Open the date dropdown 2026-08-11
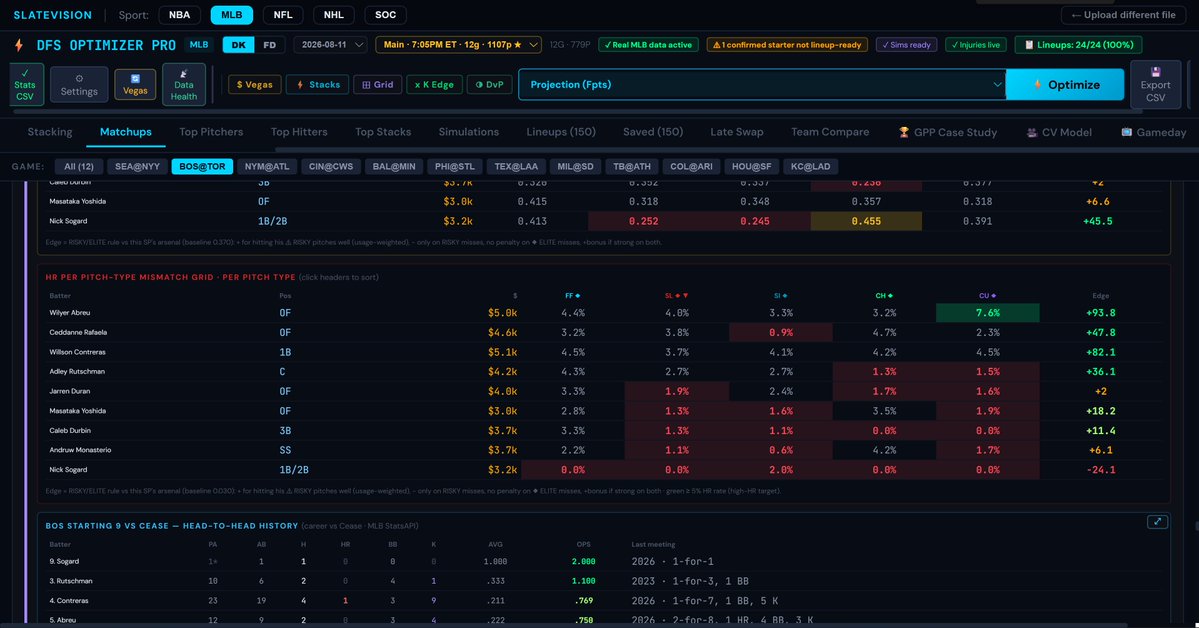 pos(331,45)
